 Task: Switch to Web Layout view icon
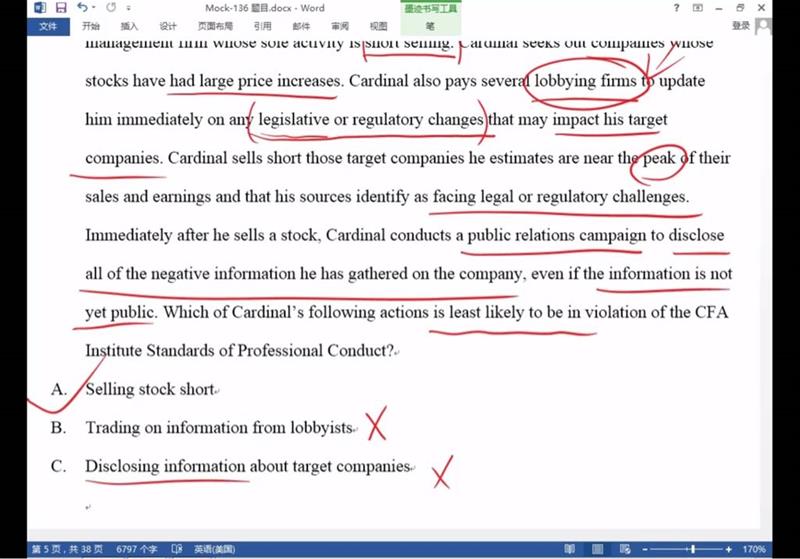[625, 549]
